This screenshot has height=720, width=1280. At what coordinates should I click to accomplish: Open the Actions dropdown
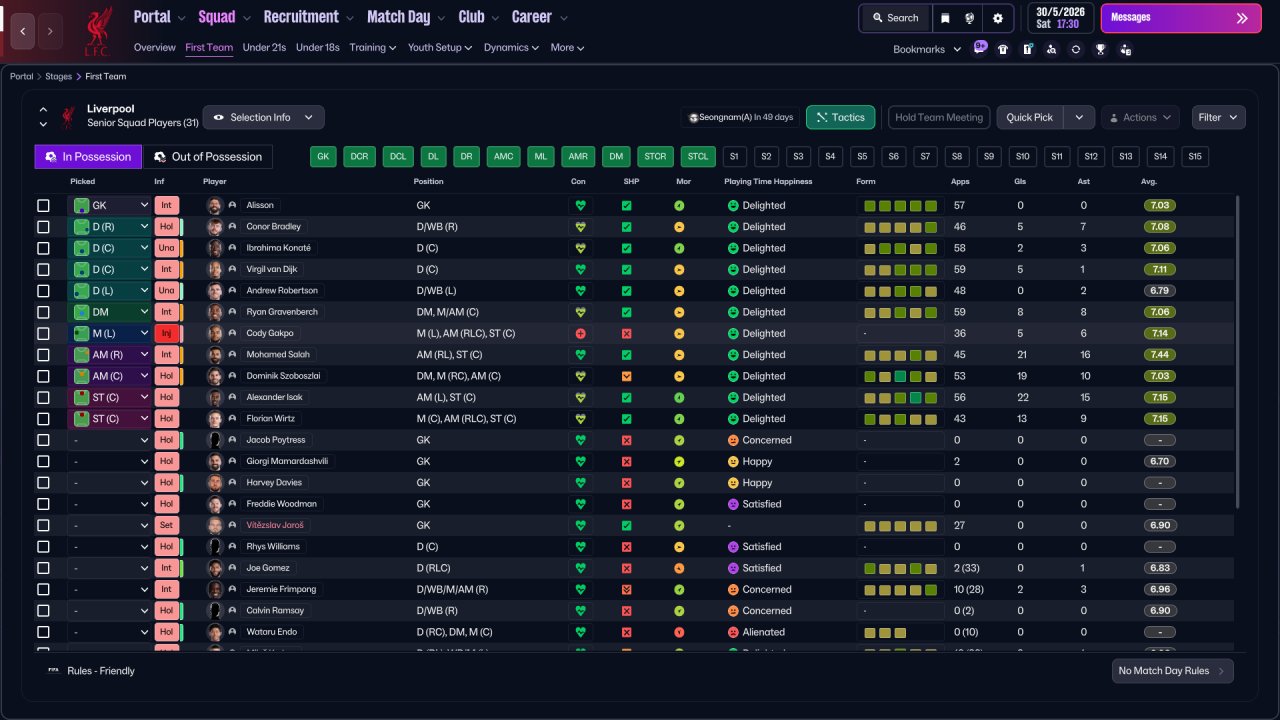(1140, 118)
